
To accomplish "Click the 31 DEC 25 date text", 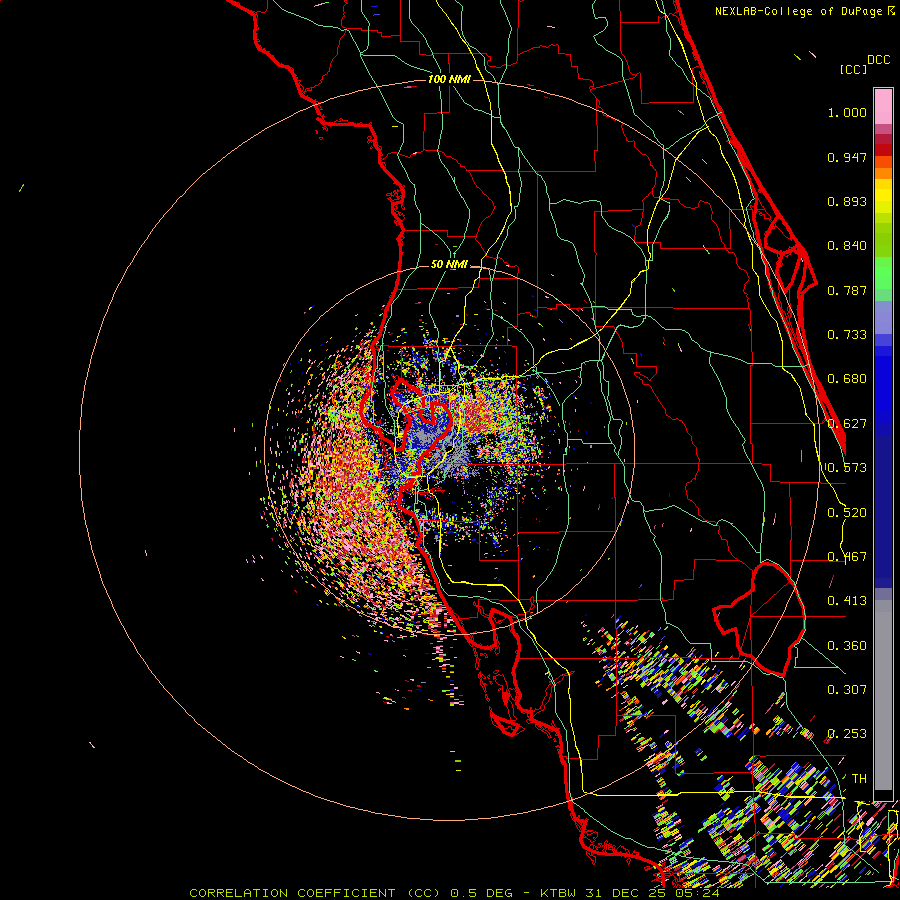I will coord(627,893).
